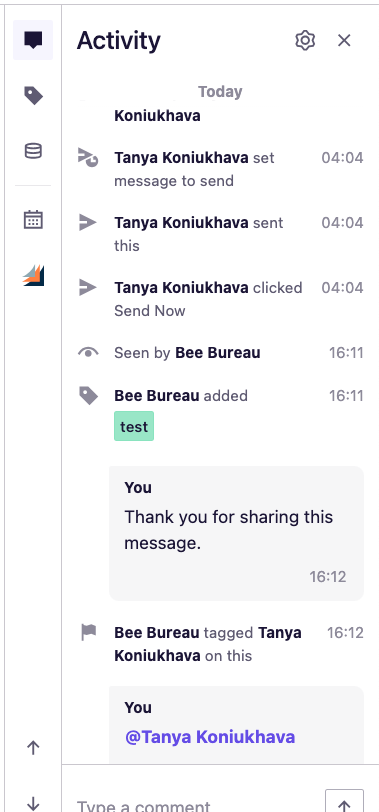Go to next item with down arrow
379x812 pixels.
tap(33, 803)
